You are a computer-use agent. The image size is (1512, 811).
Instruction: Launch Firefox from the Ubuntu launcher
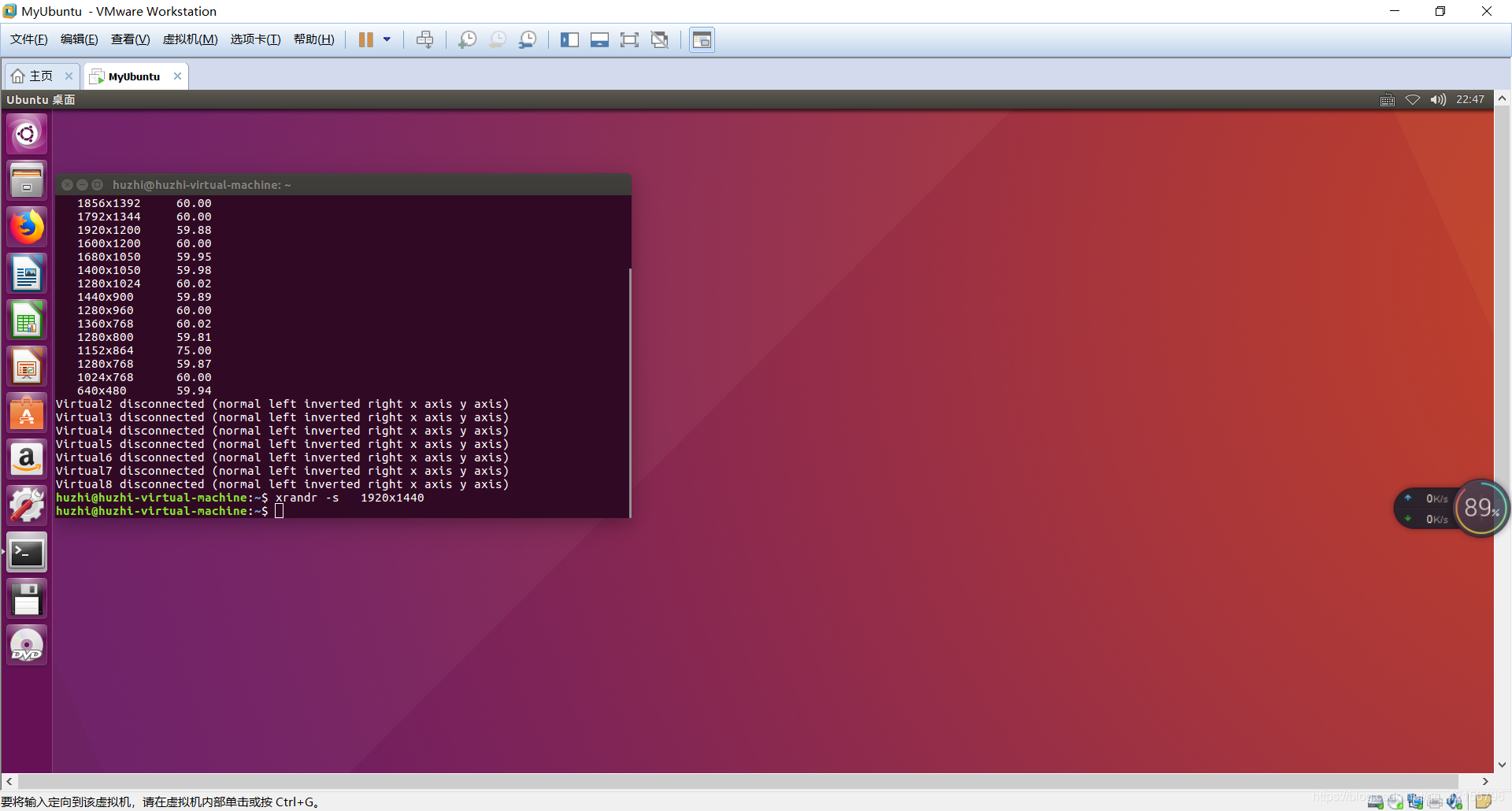pyautogui.click(x=27, y=227)
